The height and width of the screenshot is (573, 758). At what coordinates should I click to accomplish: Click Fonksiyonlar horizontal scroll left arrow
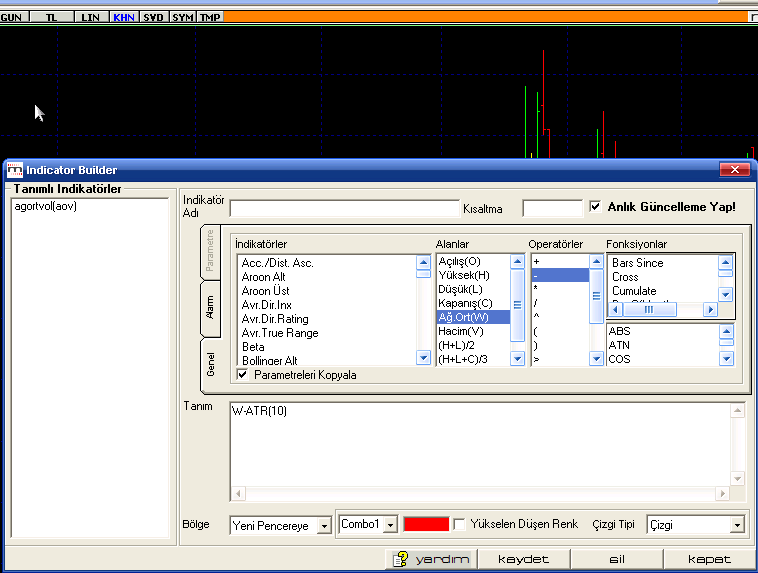click(x=615, y=309)
